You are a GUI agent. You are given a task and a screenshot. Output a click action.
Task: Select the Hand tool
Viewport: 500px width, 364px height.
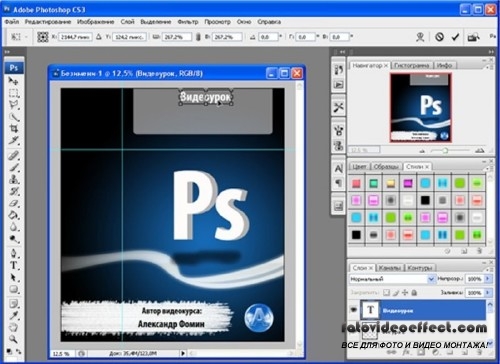tap(13, 327)
